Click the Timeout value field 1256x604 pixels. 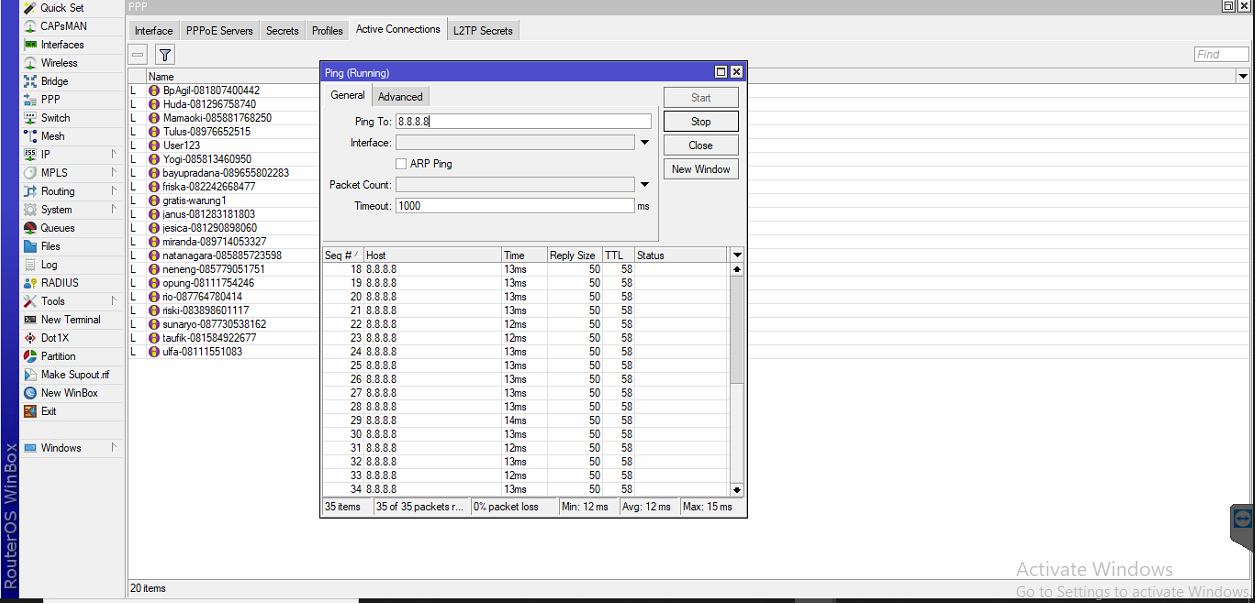[x=515, y=206]
